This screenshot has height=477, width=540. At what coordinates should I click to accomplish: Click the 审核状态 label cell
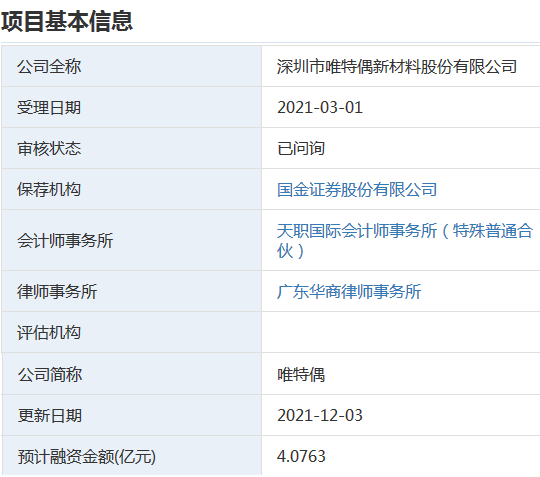(132, 148)
